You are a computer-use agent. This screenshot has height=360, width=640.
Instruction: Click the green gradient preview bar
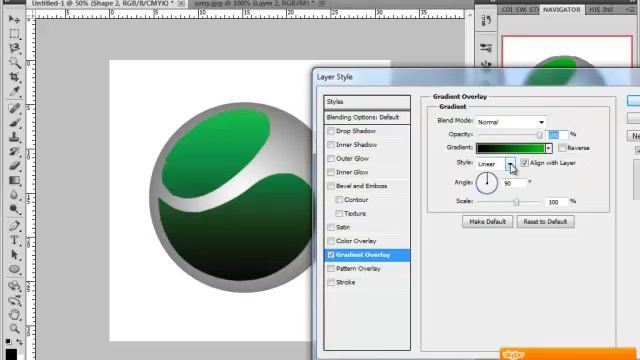click(511, 148)
